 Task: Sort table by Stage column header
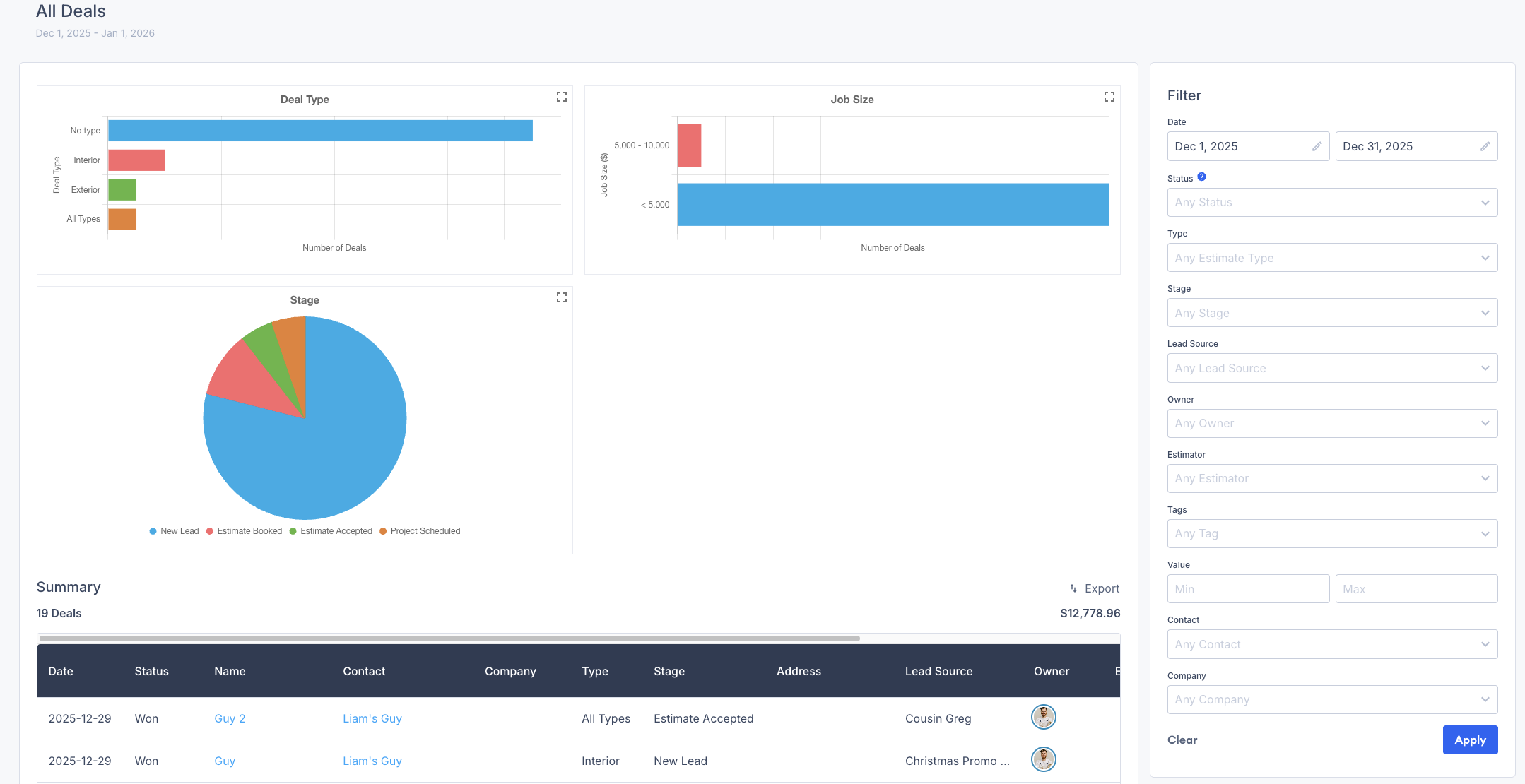pos(669,671)
